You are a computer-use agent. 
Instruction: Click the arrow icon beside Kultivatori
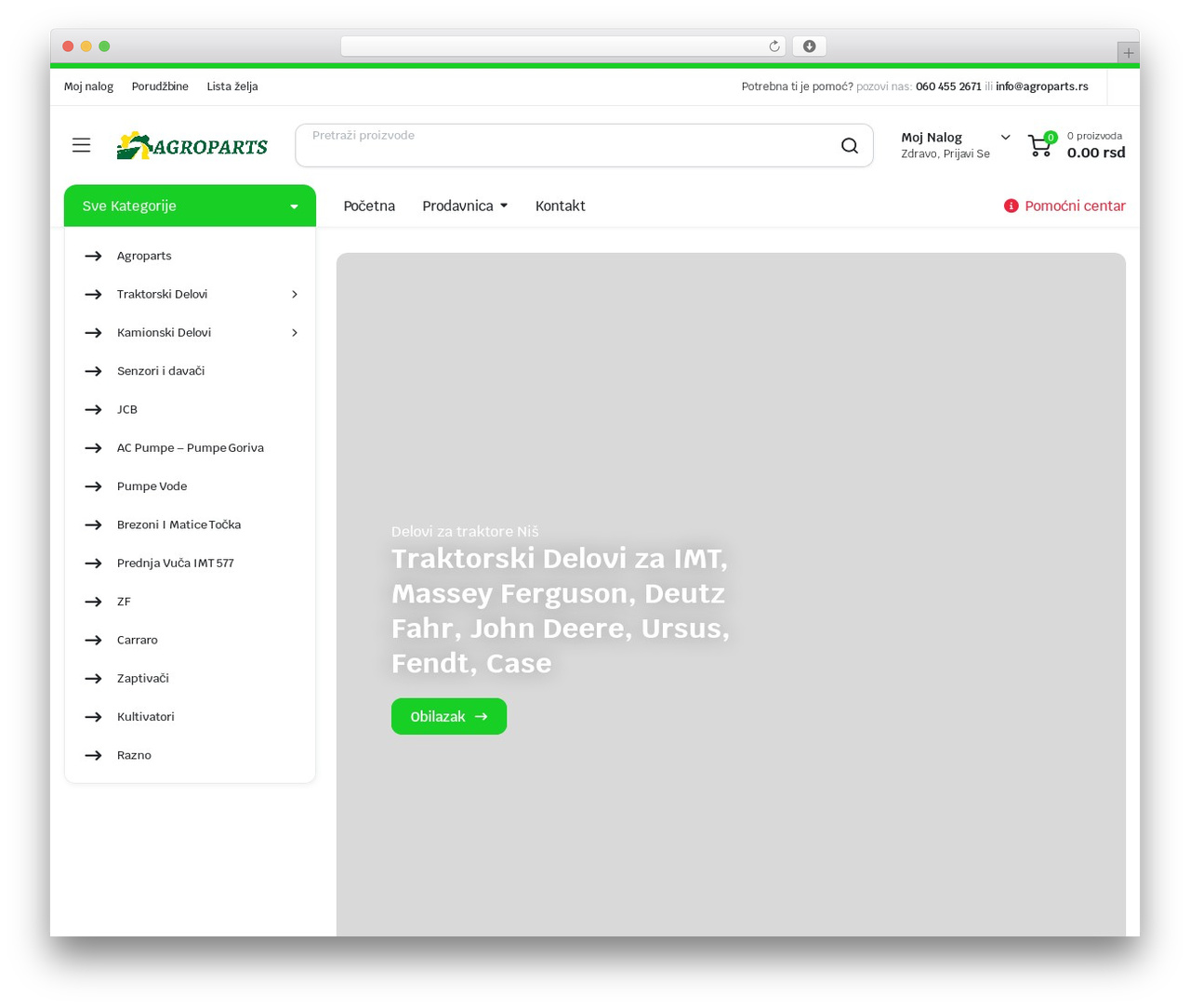click(93, 717)
